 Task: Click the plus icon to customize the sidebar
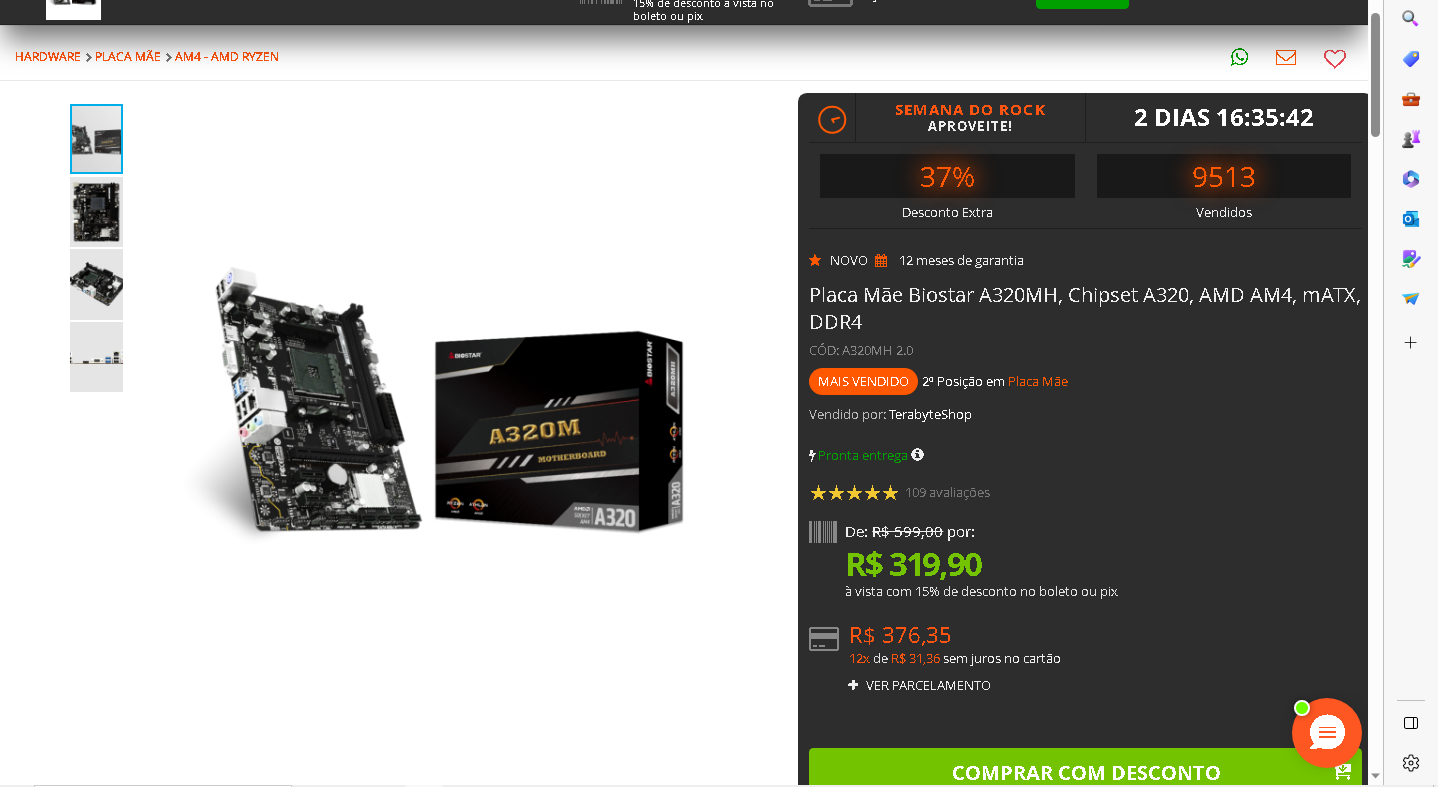pos(1410,342)
